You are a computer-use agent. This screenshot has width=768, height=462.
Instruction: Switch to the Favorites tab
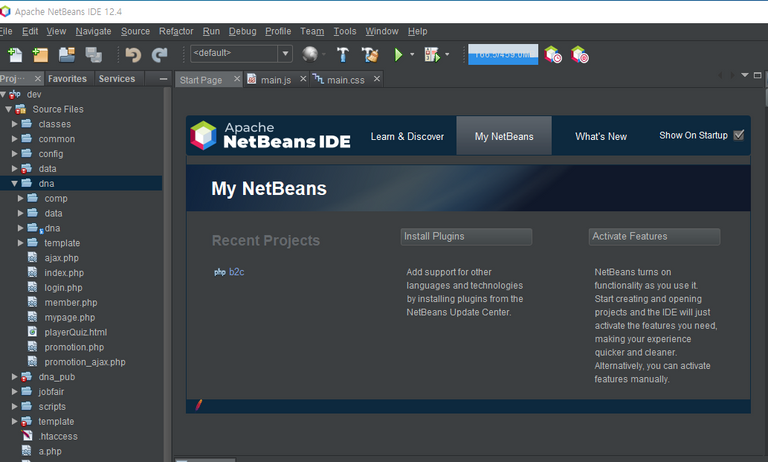point(67,78)
